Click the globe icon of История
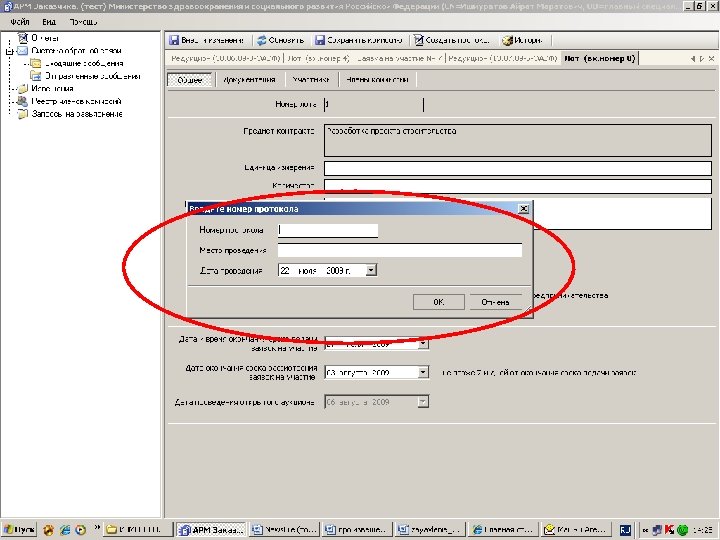Image resolution: width=720 pixels, height=540 pixels. 507,40
